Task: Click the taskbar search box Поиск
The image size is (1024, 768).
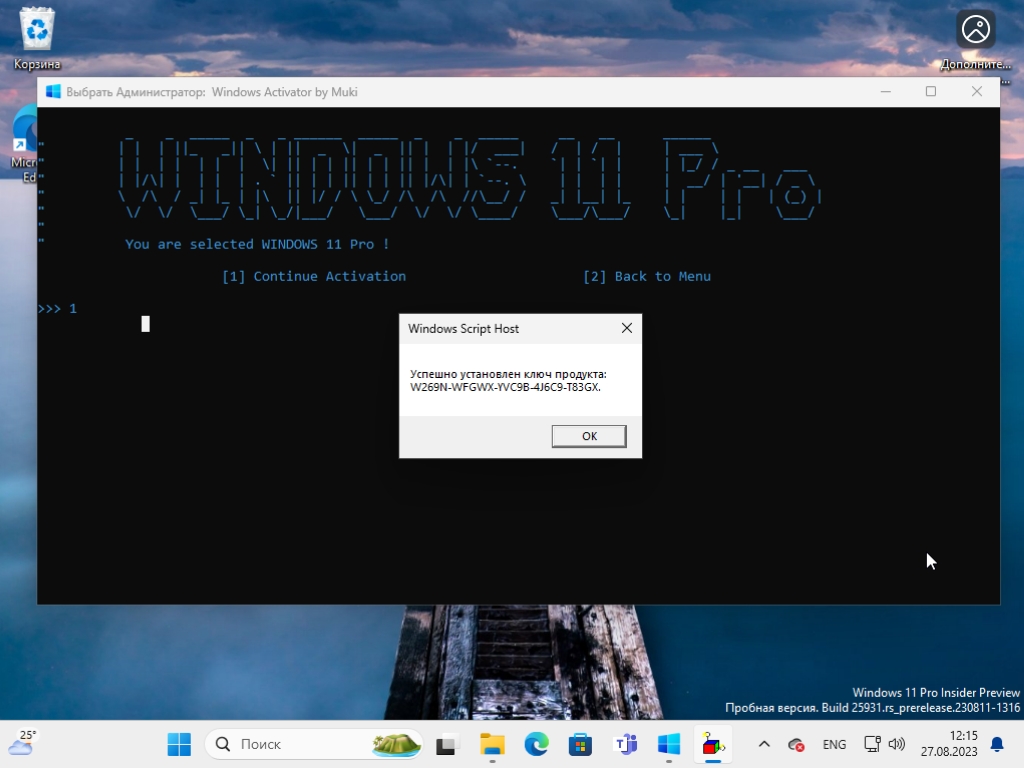Action: [x=313, y=744]
